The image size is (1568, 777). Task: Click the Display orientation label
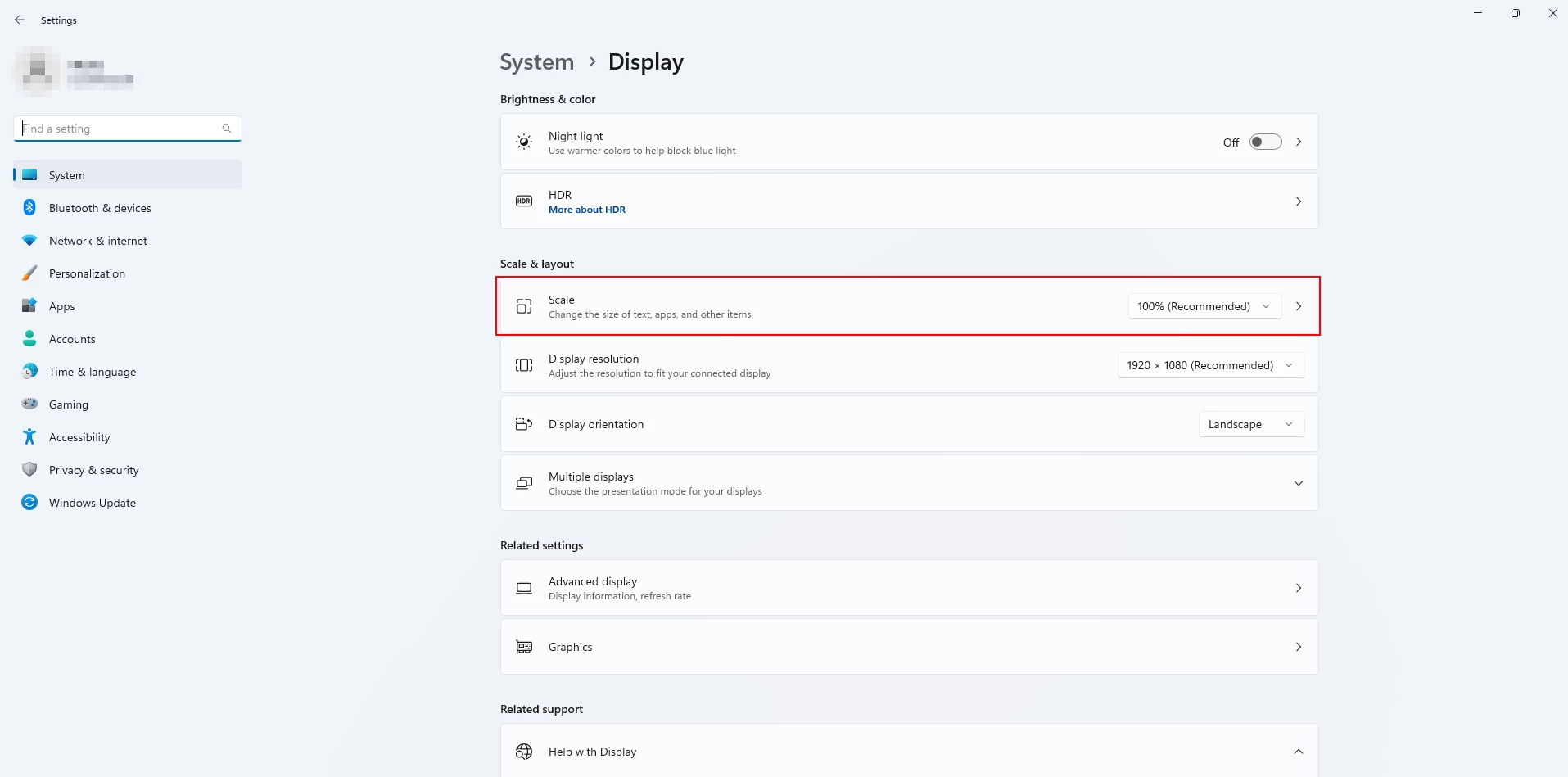(x=596, y=424)
